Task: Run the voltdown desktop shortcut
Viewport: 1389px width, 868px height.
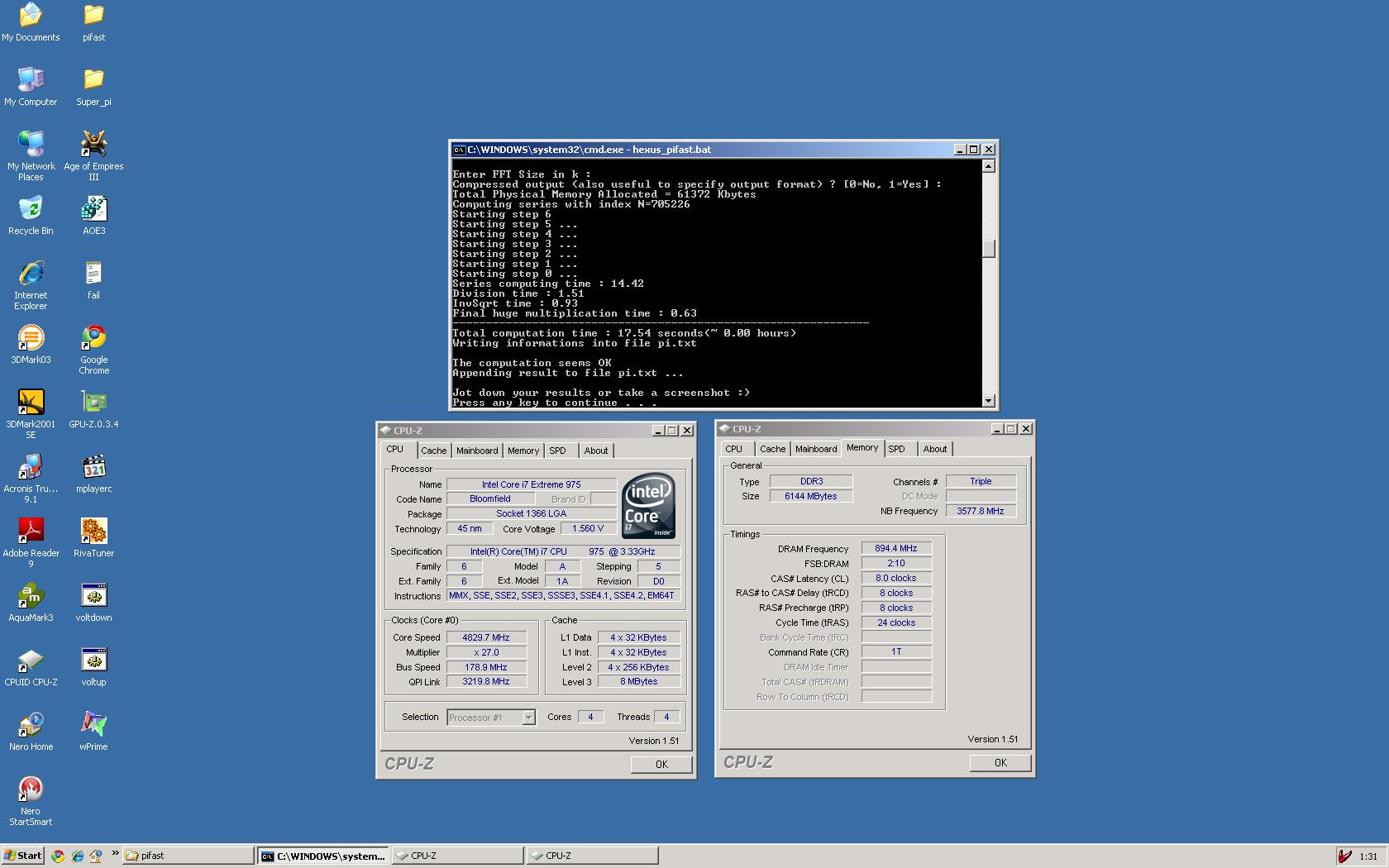Action: 93,602
